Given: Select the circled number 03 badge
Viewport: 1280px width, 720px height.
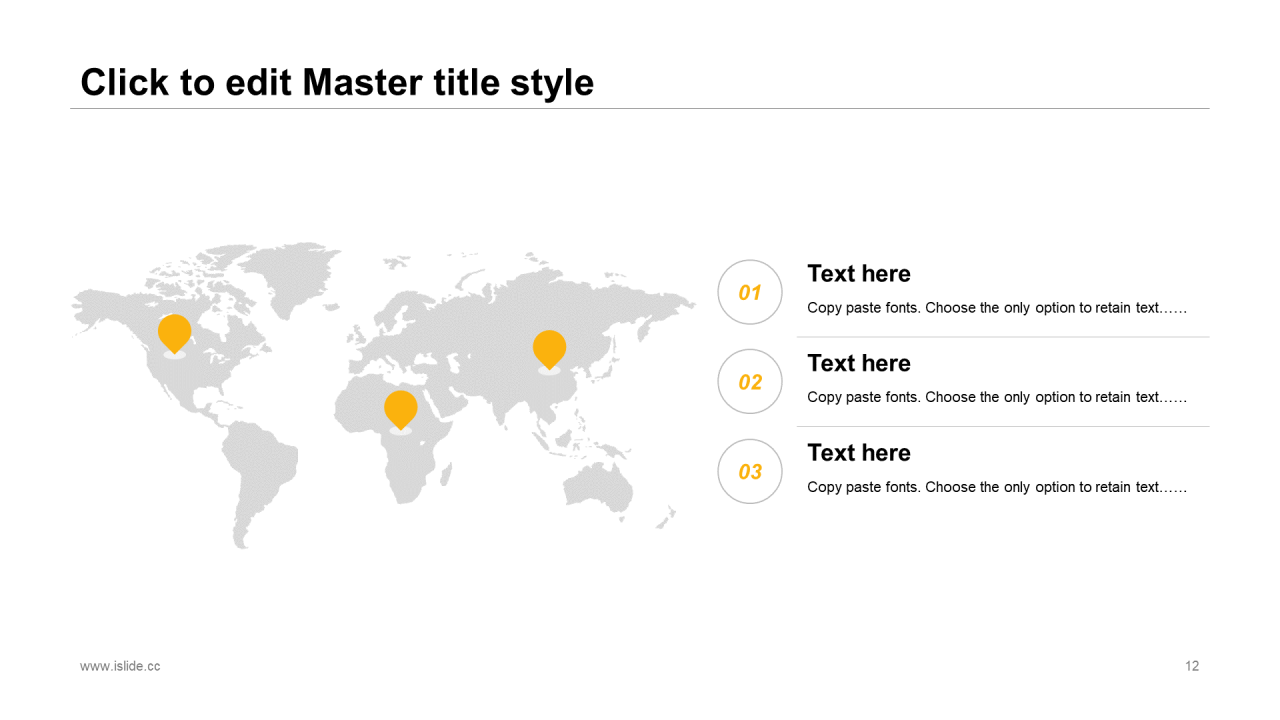Looking at the screenshot, I should [x=750, y=471].
